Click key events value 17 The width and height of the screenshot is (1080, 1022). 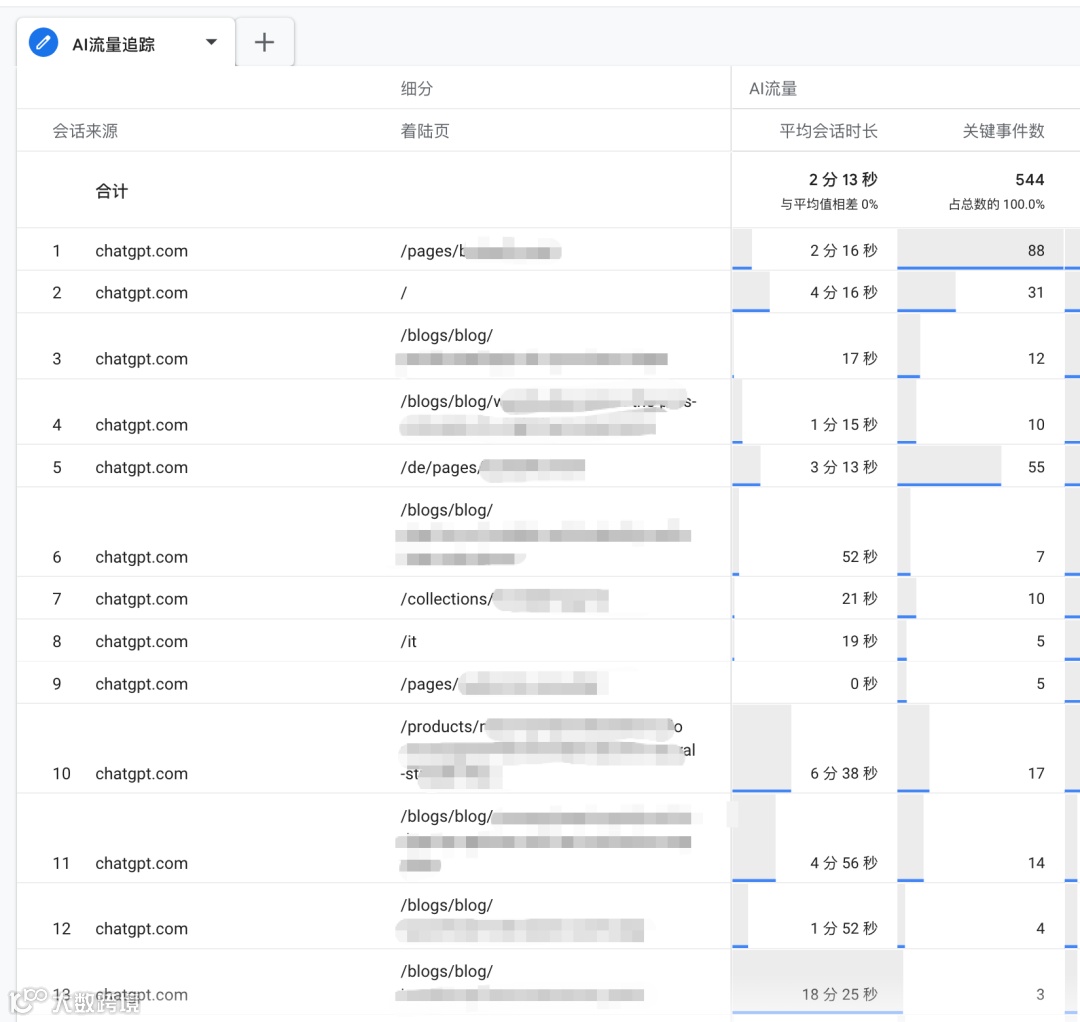pos(1036,773)
